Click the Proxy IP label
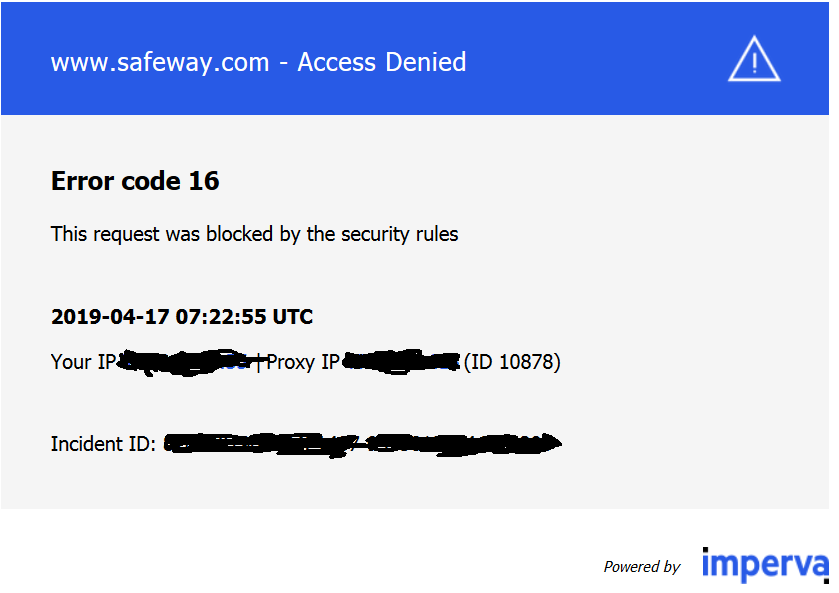Viewport: 839px width, 593px height. pos(303,362)
